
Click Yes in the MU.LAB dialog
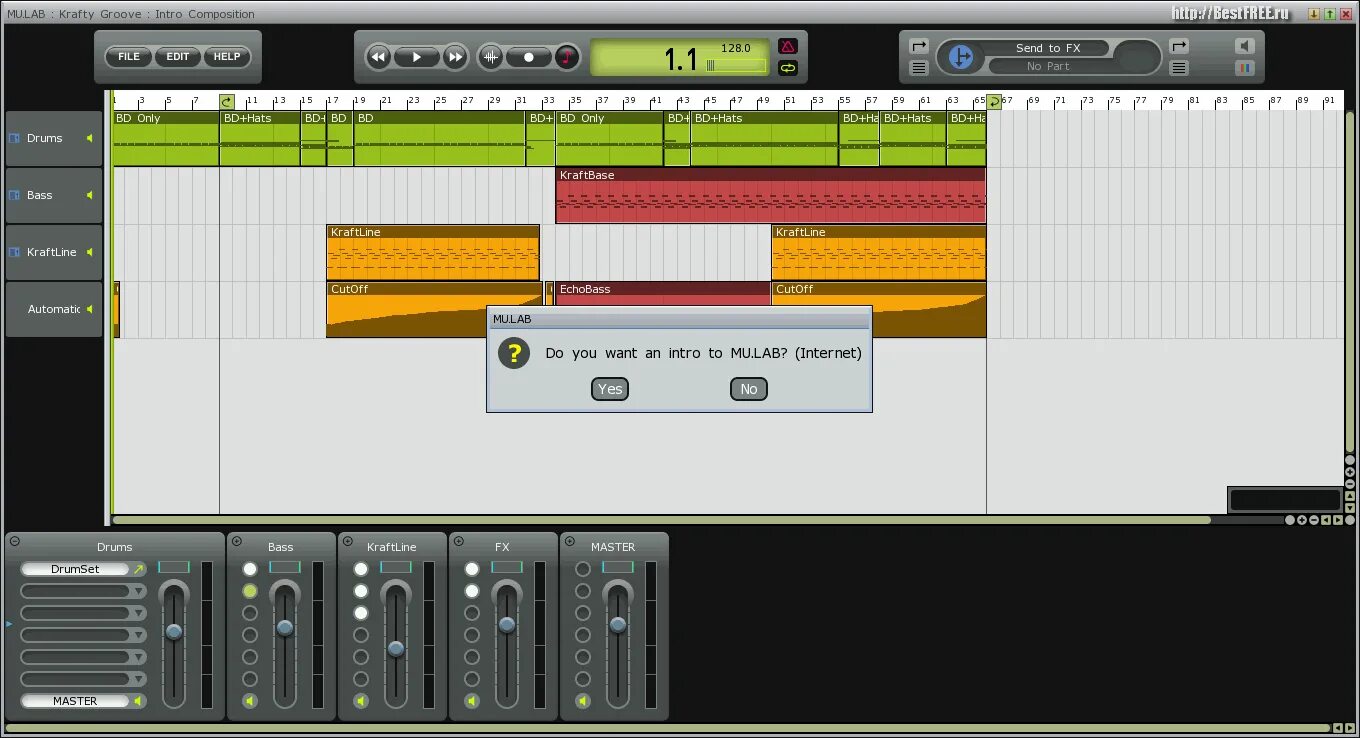610,389
